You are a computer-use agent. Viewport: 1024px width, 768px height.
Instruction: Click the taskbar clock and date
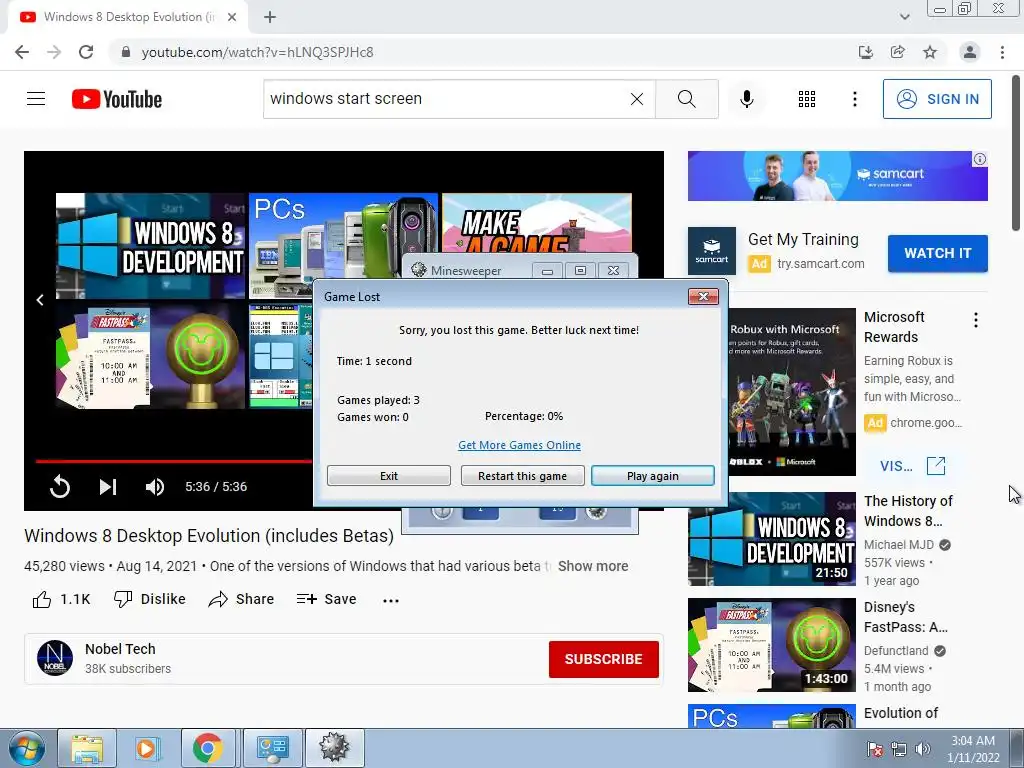[x=973, y=749]
